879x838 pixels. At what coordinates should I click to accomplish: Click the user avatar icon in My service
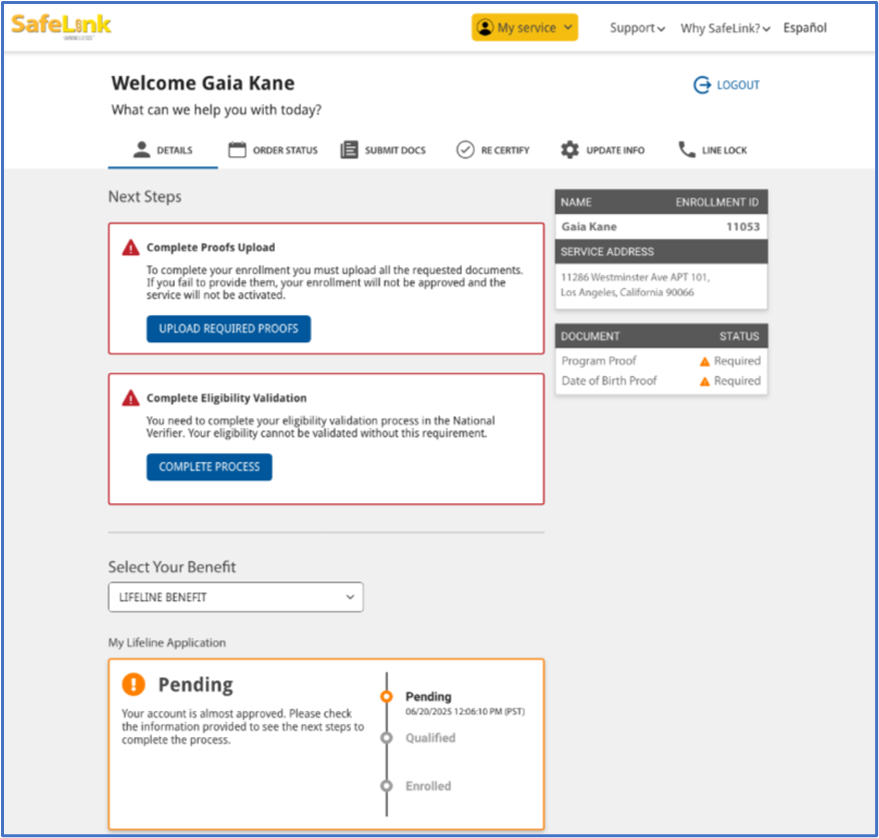(x=485, y=27)
